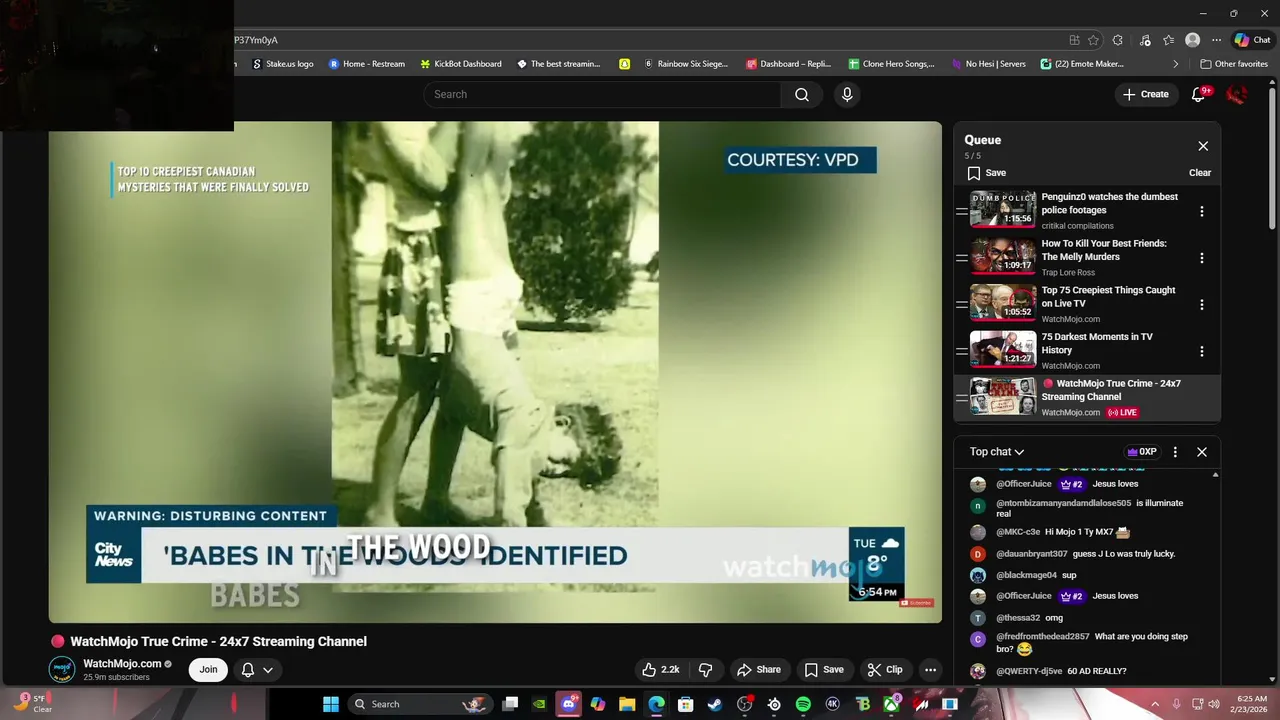The width and height of the screenshot is (1280, 720).
Task: Open Other favorites folder
Action: [1234, 64]
